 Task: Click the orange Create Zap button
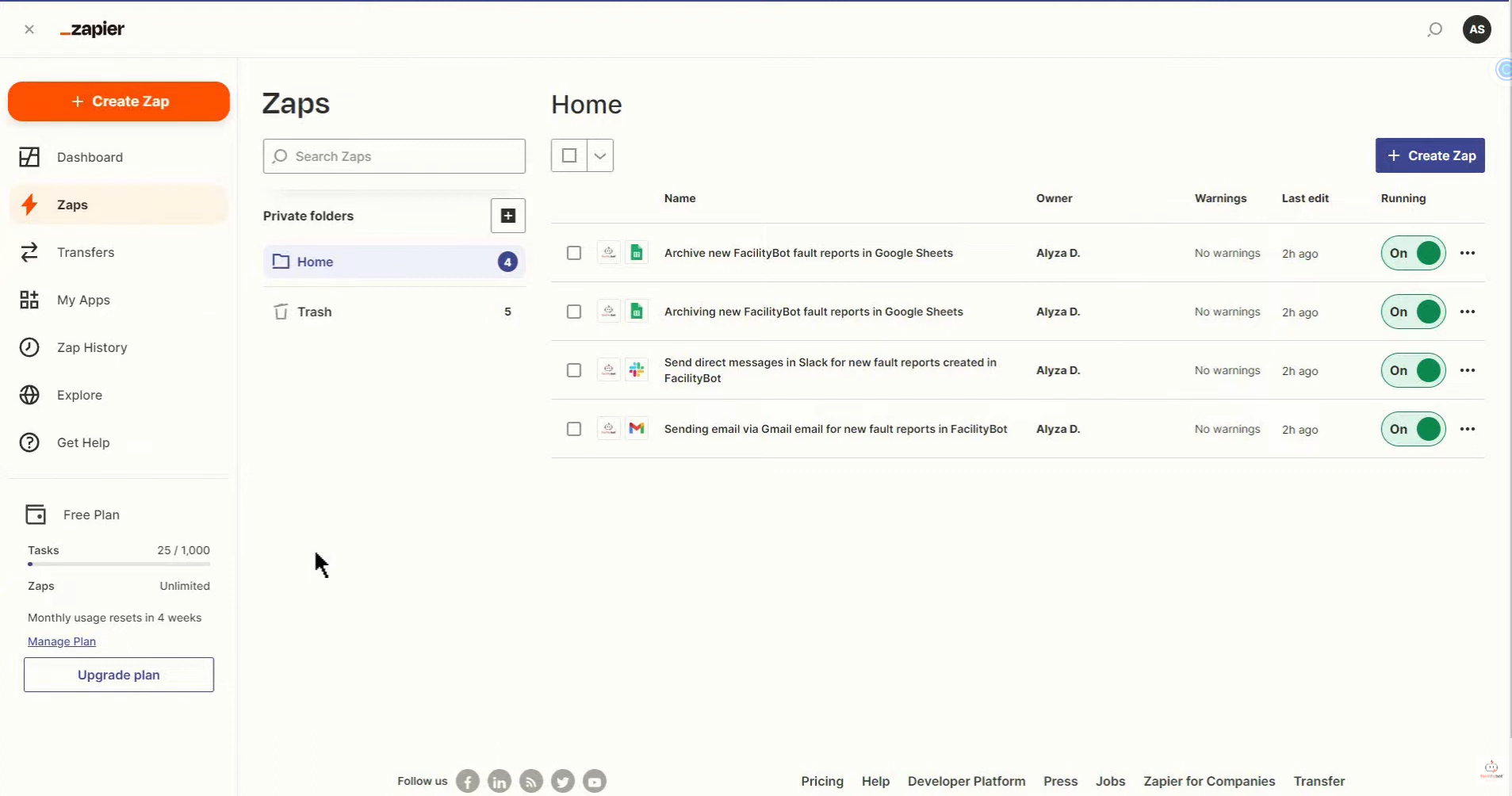point(119,101)
